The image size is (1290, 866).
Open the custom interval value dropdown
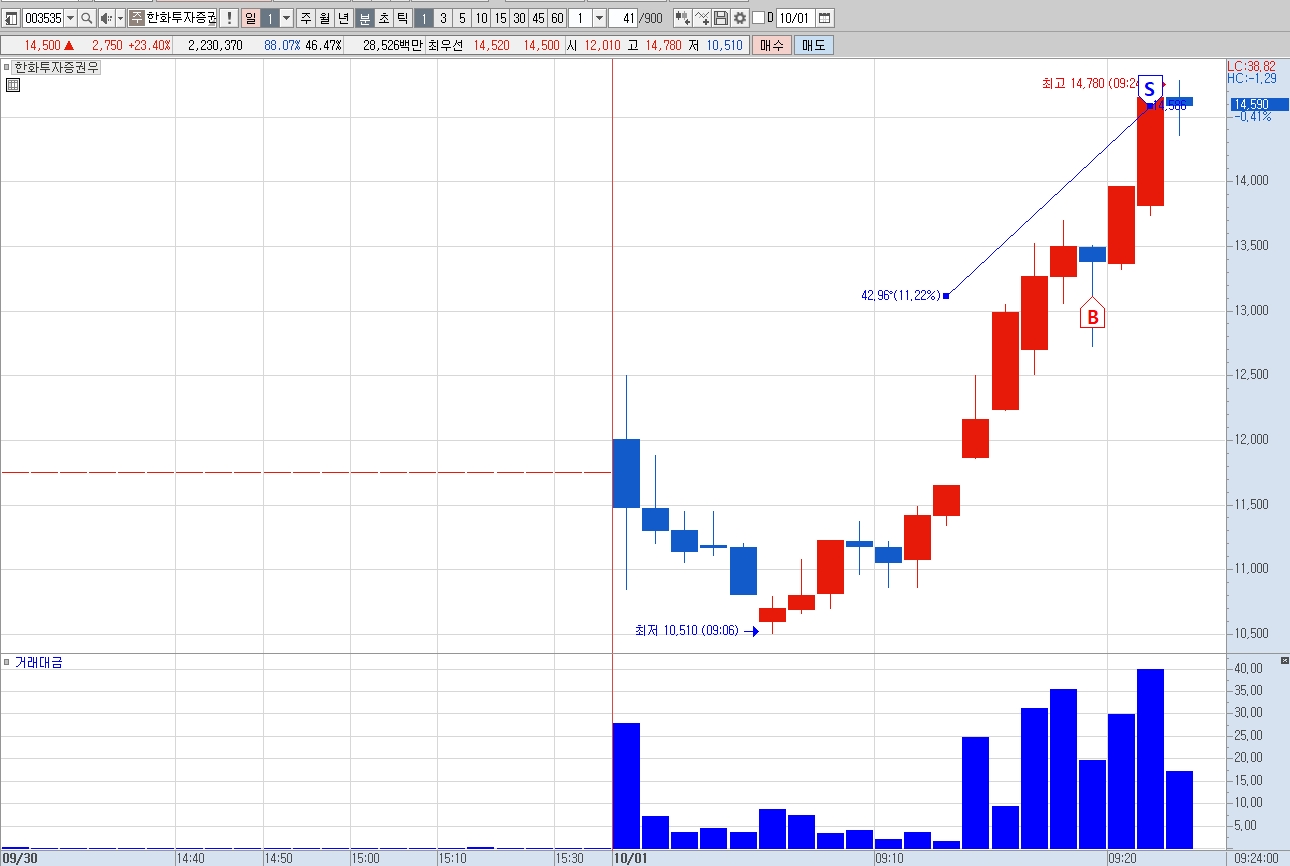[x=599, y=18]
